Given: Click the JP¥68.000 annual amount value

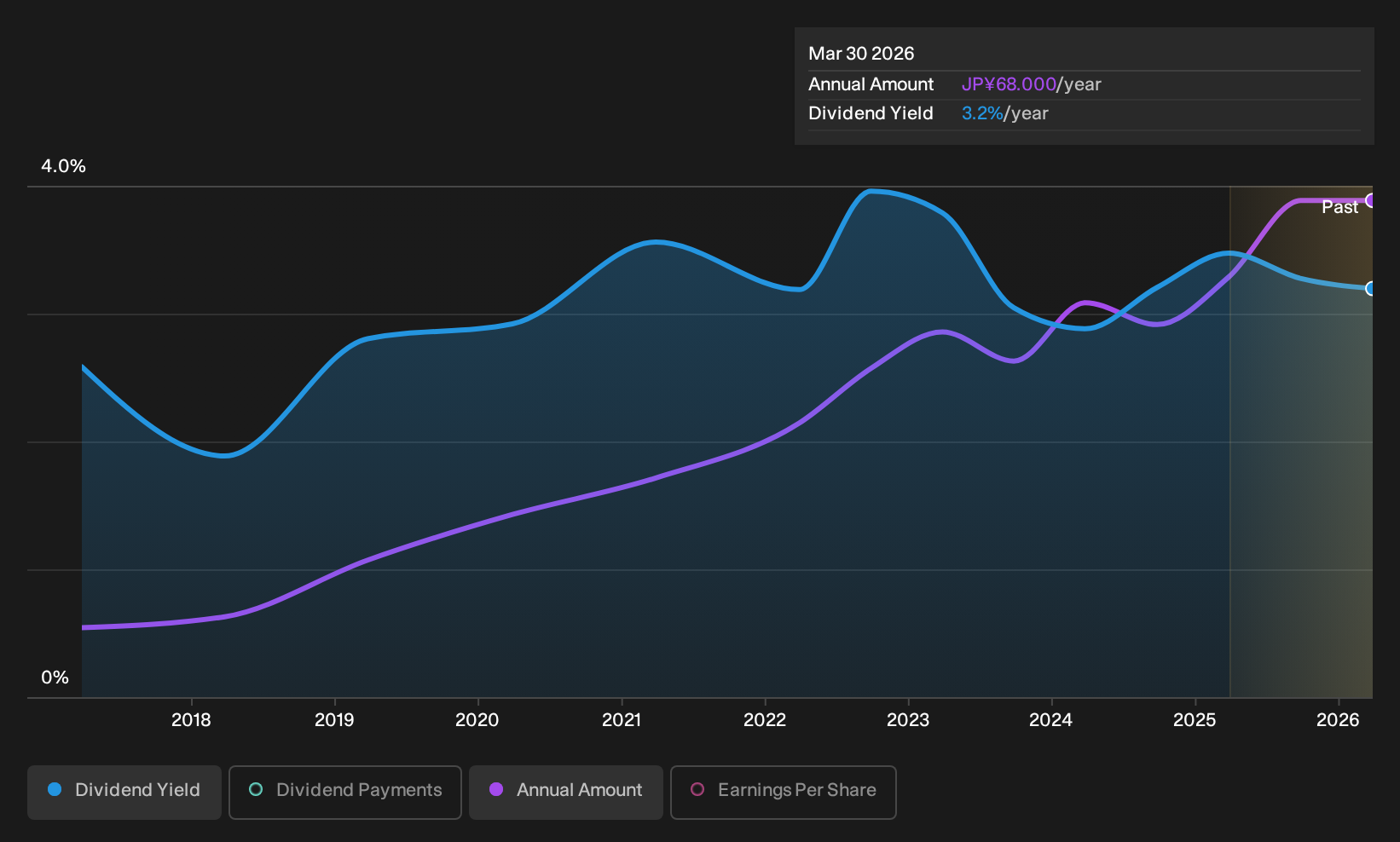Looking at the screenshot, I should coord(1009,84).
